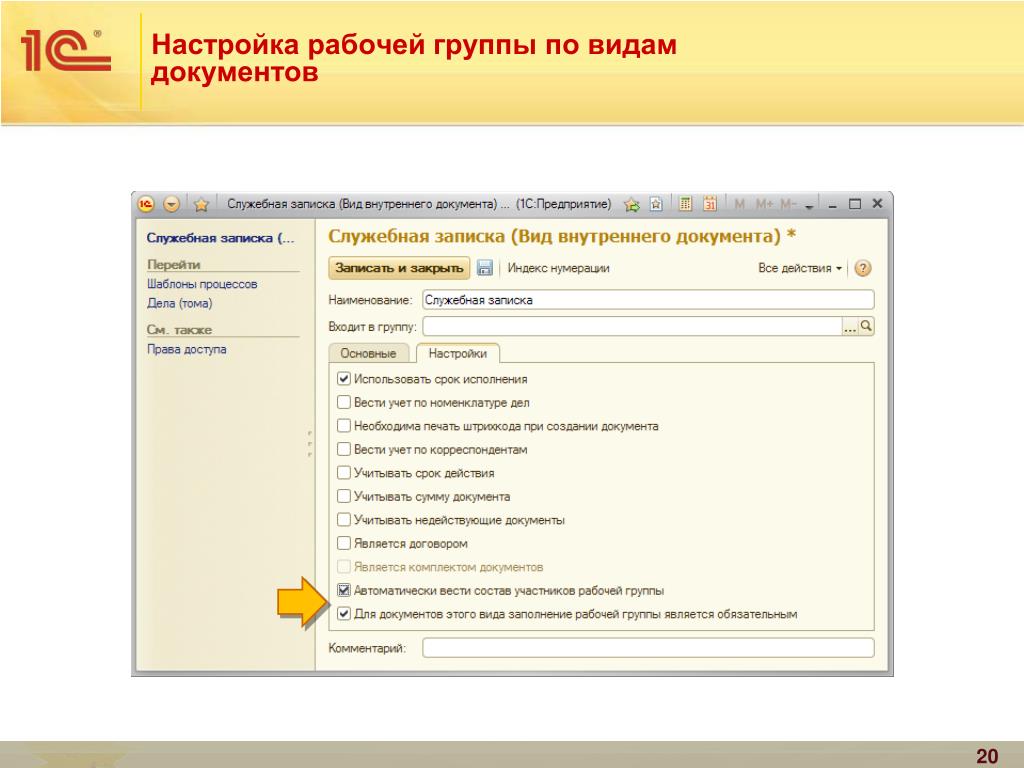This screenshot has height=768, width=1024.
Task: Click the M memory button
Action: click(x=739, y=204)
